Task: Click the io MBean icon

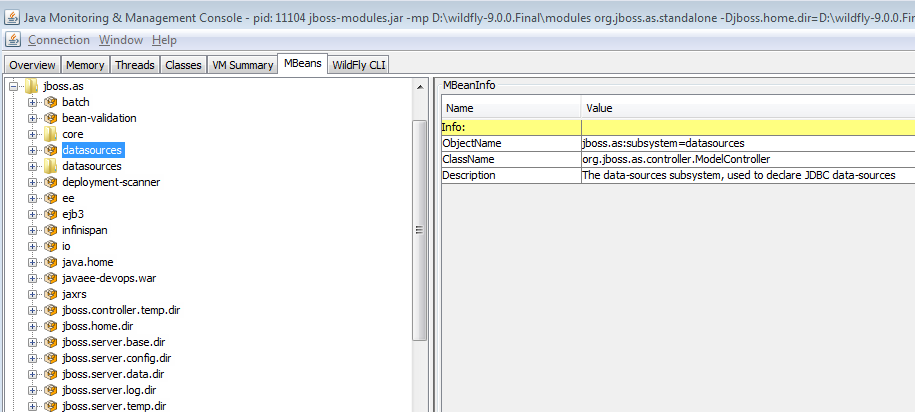Action: [x=51, y=246]
